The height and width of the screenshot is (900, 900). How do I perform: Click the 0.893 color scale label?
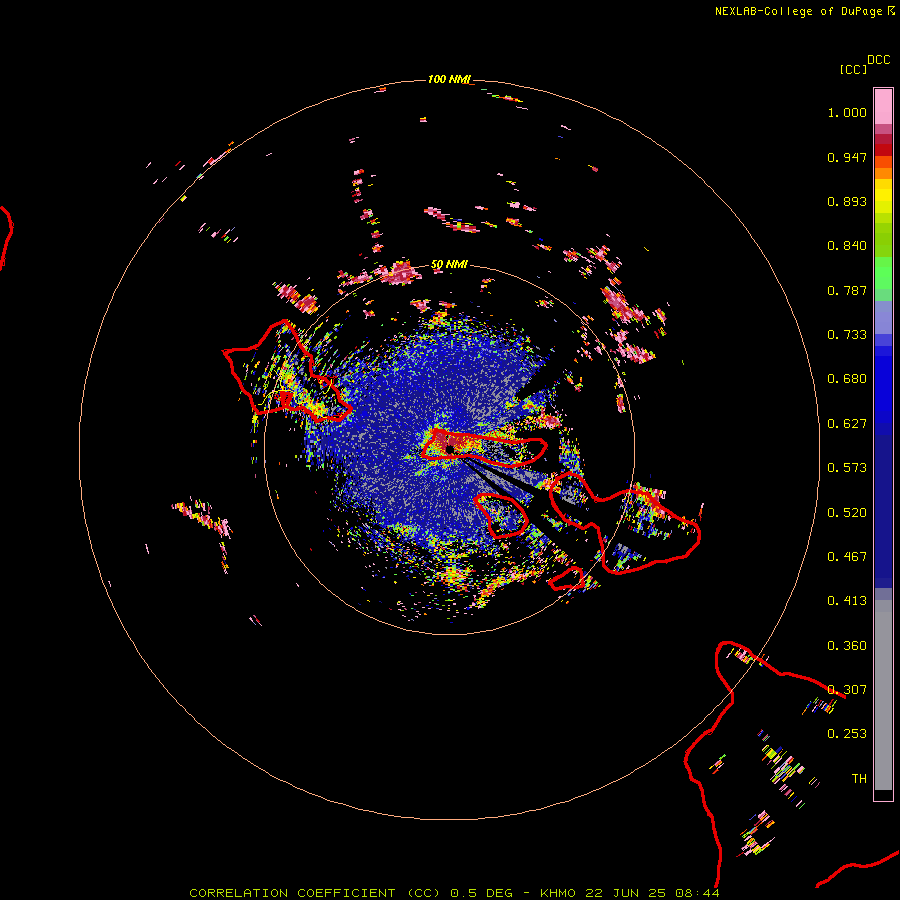pyautogui.click(x=847, y=201)
